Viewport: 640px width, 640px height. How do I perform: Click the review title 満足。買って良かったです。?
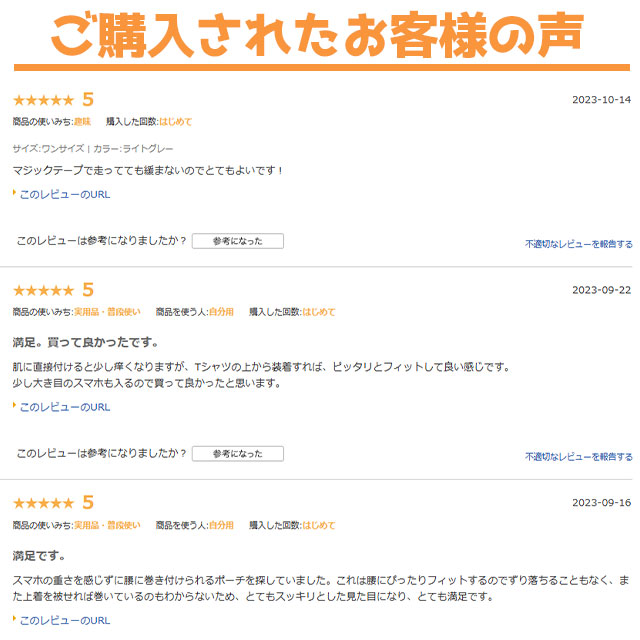85,342
